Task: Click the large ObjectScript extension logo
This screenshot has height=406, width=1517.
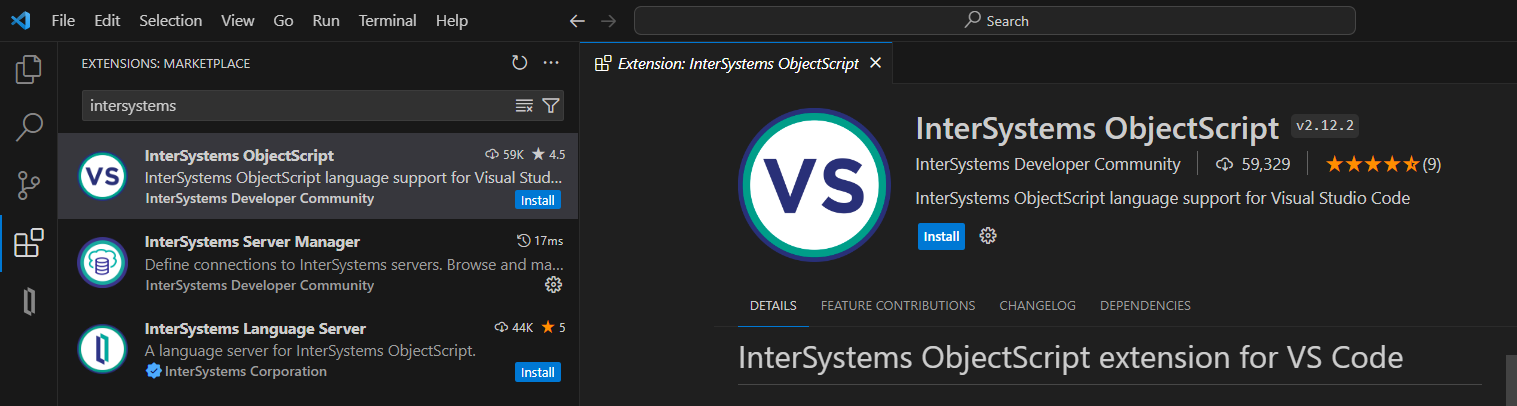Action: click(814, 185)
